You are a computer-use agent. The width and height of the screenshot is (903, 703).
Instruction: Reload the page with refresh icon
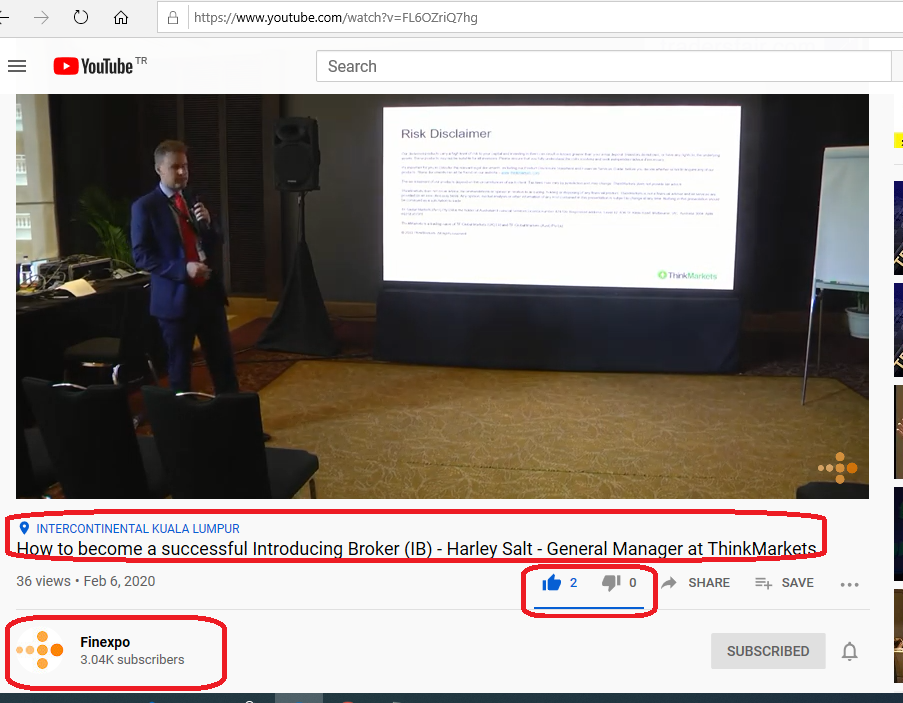[x=81, y=17]
